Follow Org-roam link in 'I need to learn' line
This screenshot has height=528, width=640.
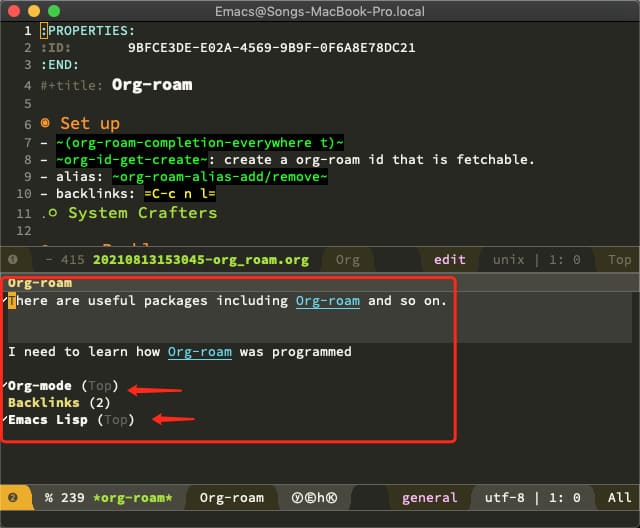pyautogui.click(x=200, y=352)
